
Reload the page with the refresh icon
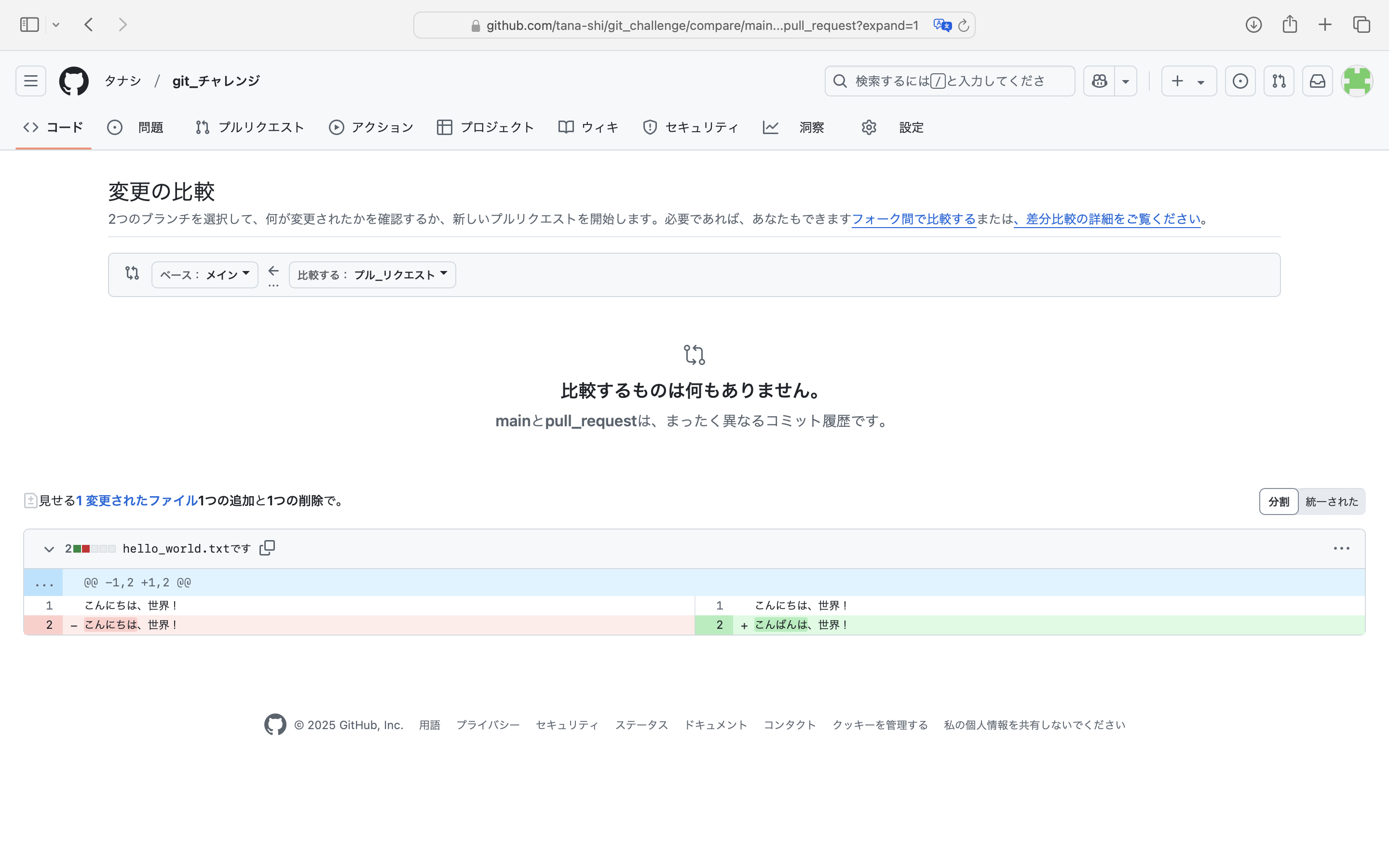pyautogui.click(x=964, y=25)
